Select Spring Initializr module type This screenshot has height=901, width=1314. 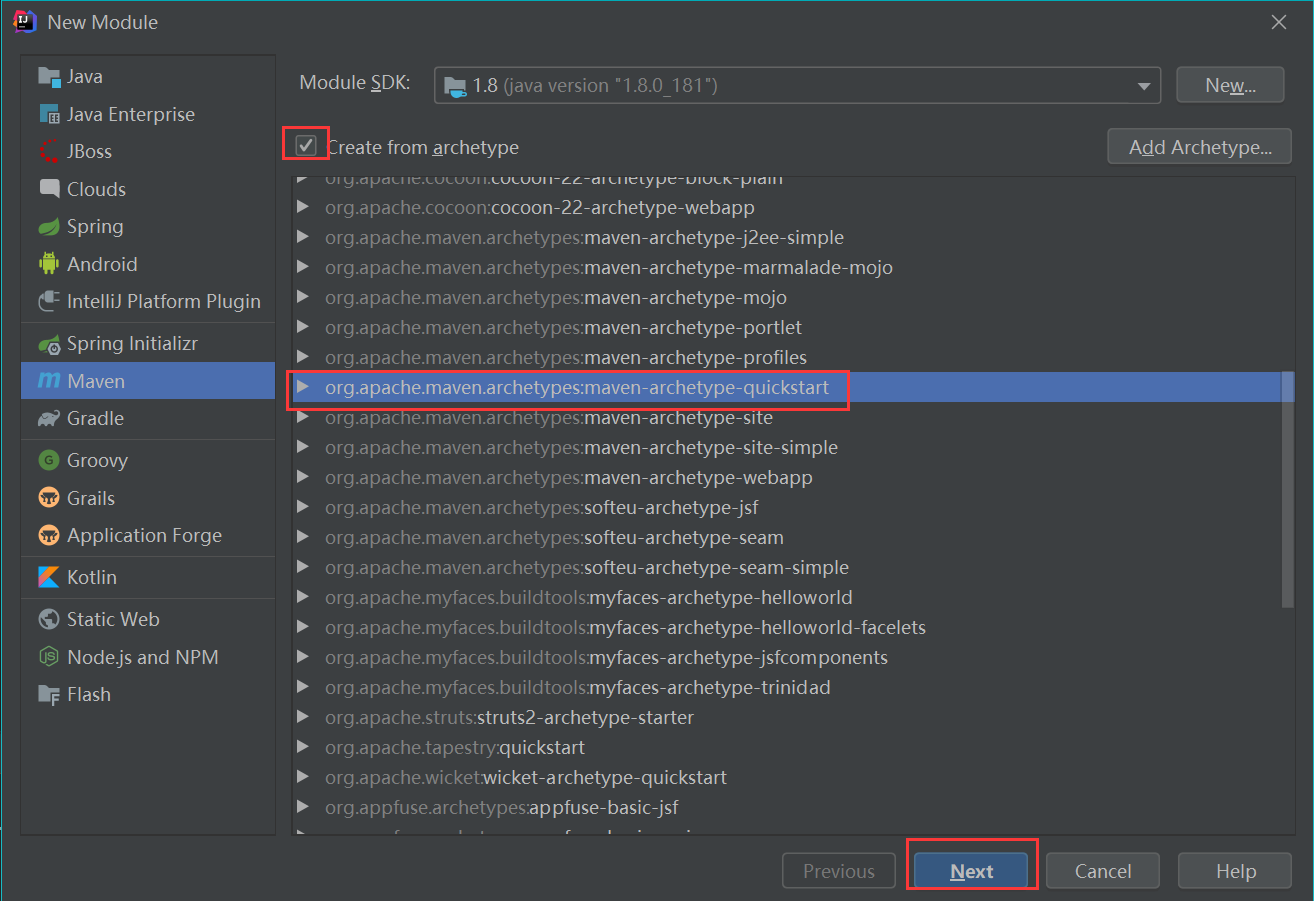pyautogui.click(x=148, y=344)
